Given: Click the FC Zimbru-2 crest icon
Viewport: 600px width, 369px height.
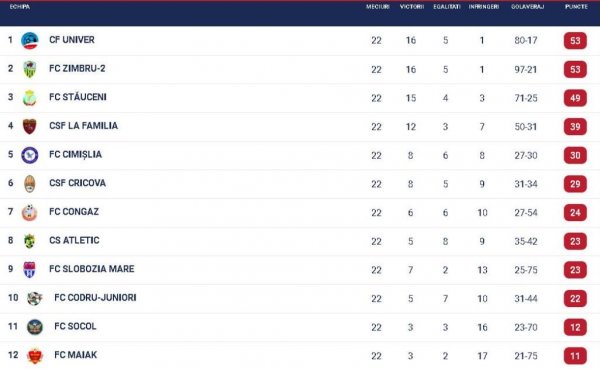Looking at the screenshot, I should pyautogui.click(x=29, y=69).
